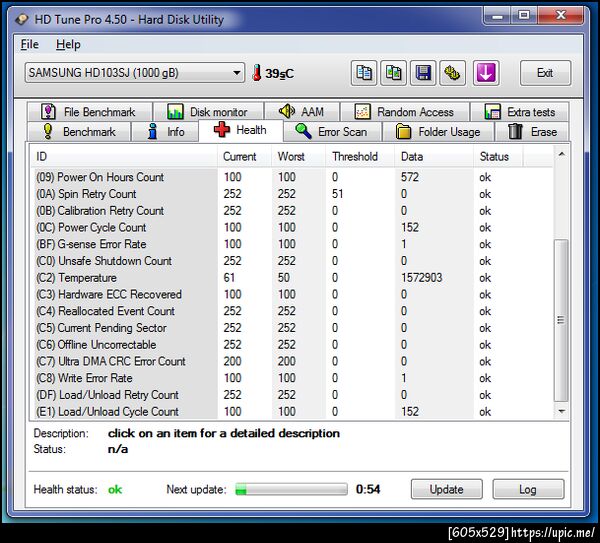Click the Update button
Screen dimensions: 600x543
446,489
